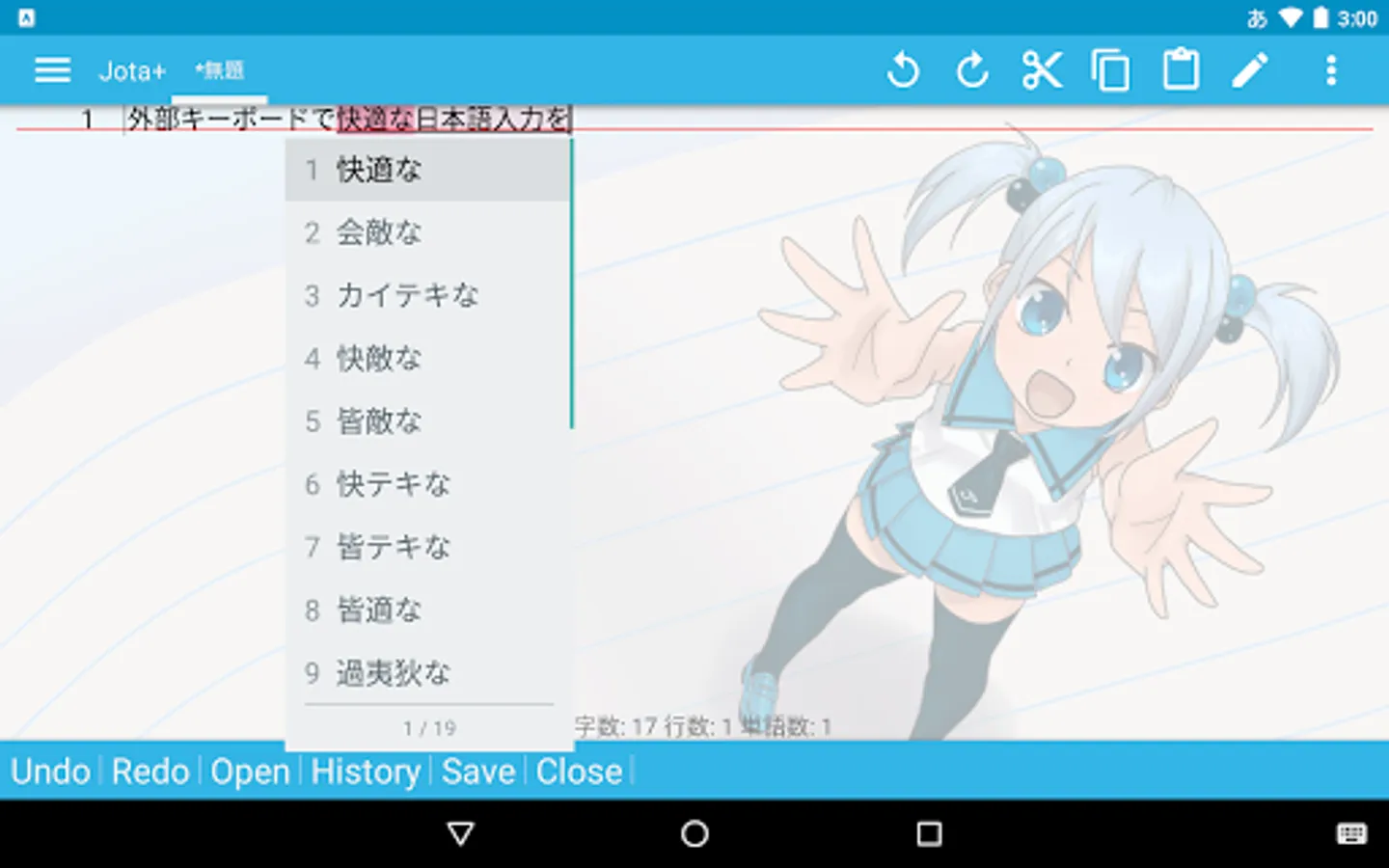Tap the pencil edit icon
The width and height of the screenshot is (1389, 868).
pyautogui.click(x=1250, y=70)
